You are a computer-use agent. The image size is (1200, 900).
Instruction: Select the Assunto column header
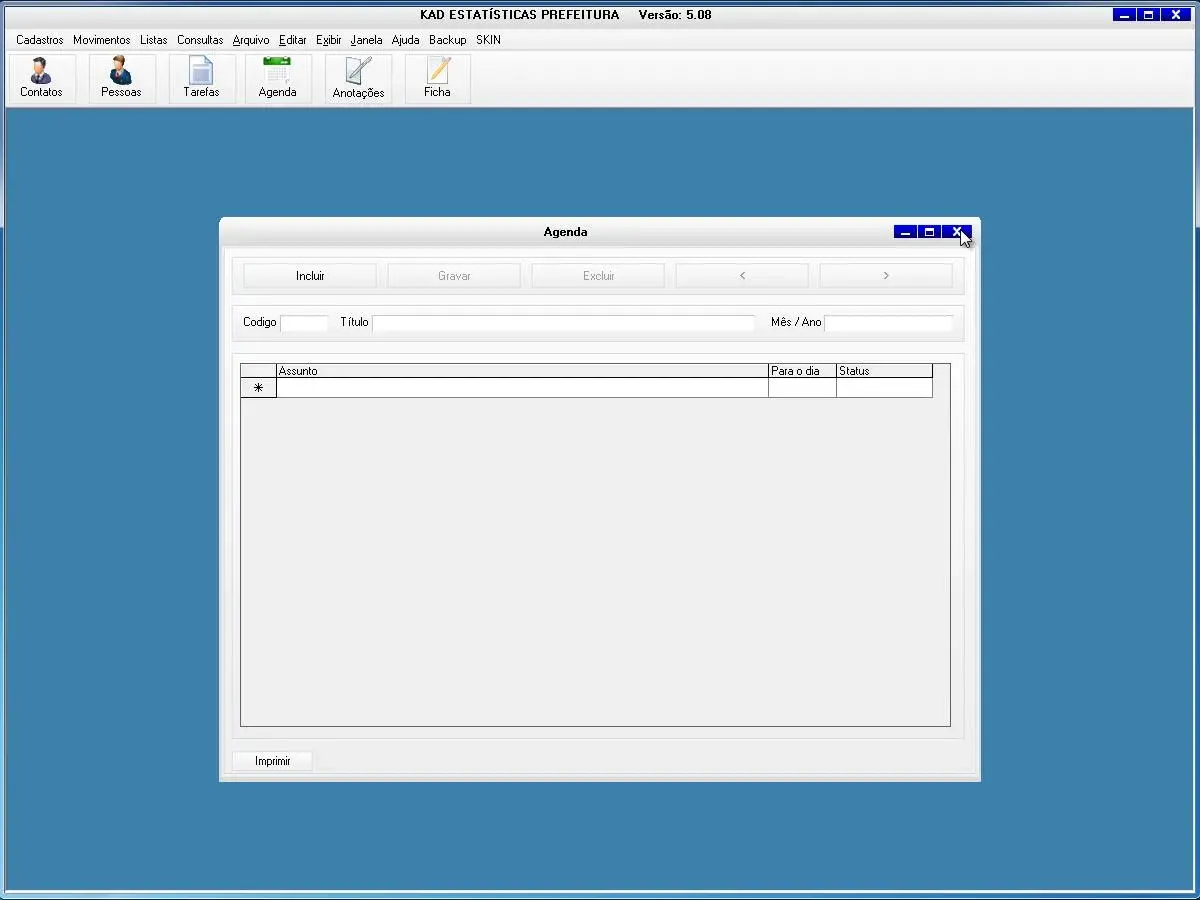click(522, 371)
